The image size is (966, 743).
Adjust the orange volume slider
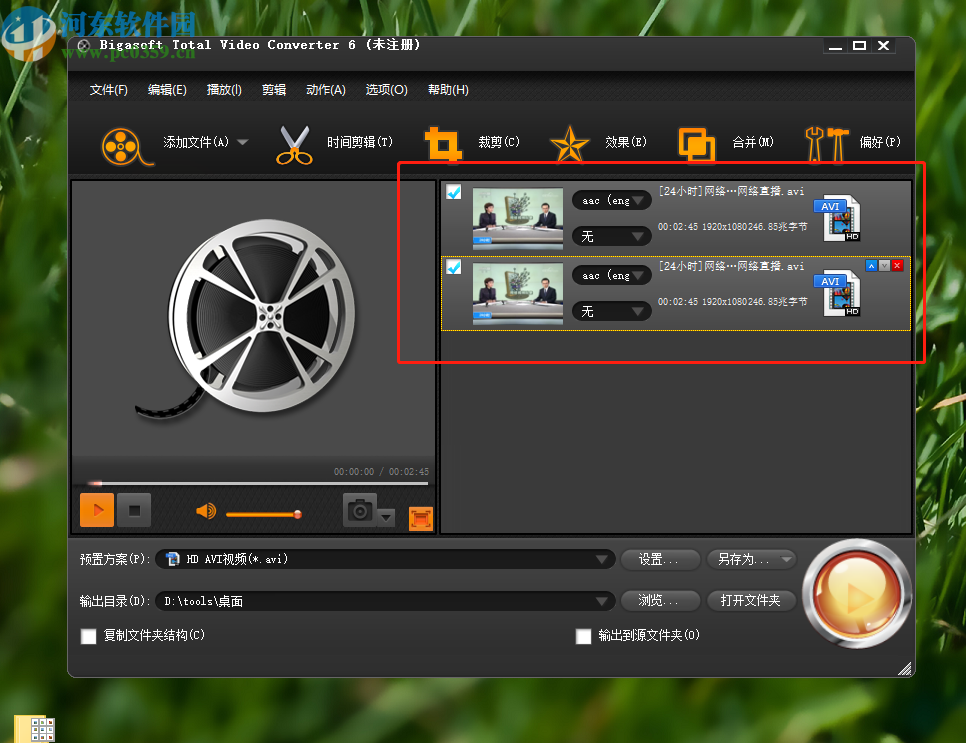tap(264, 514)
